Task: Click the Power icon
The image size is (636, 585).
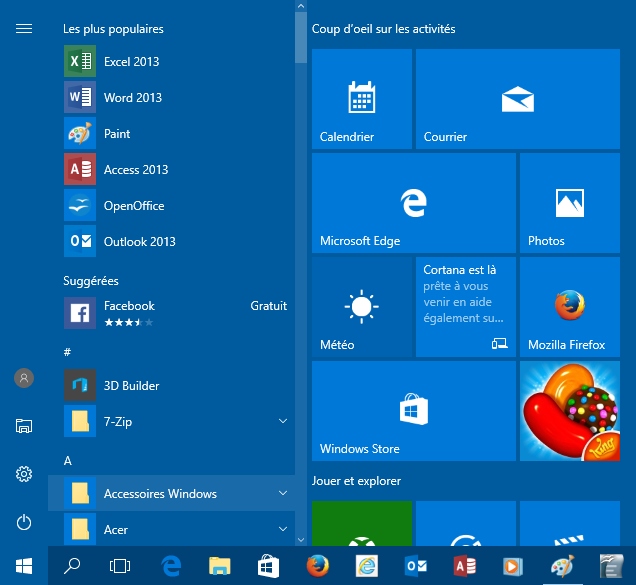Action: click(24, 522)
